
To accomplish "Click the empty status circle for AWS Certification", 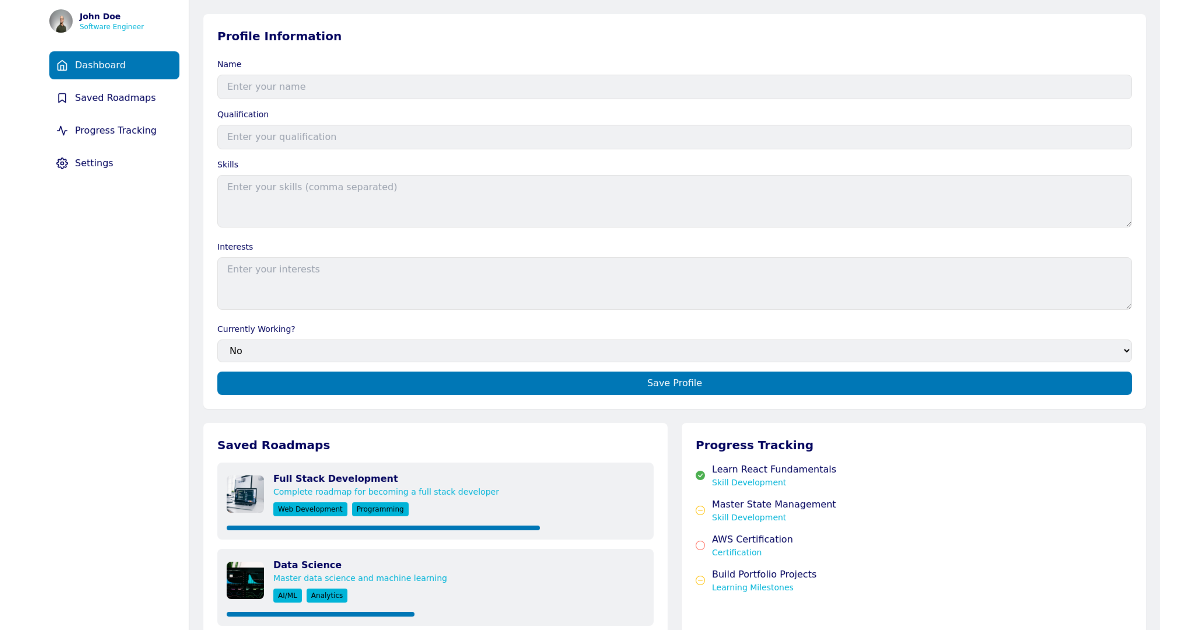I will tap(700, 545).
